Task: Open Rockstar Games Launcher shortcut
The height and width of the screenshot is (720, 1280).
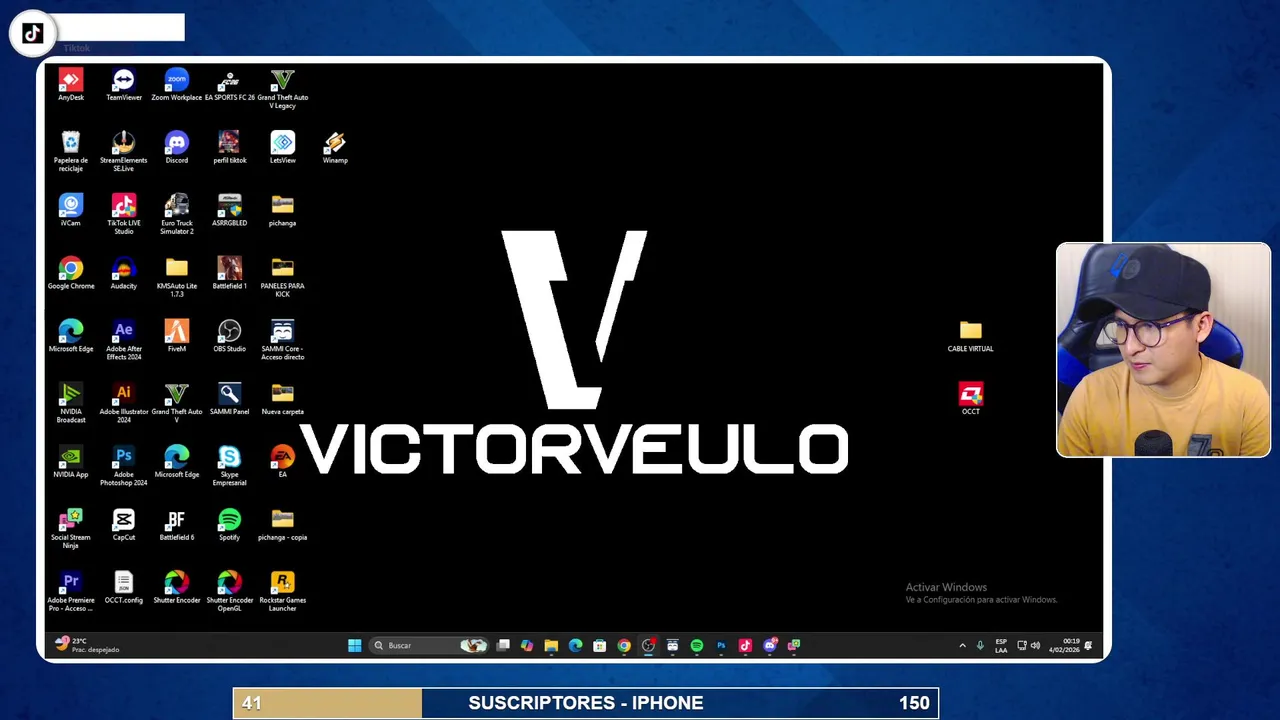Action: click(283, 592)
